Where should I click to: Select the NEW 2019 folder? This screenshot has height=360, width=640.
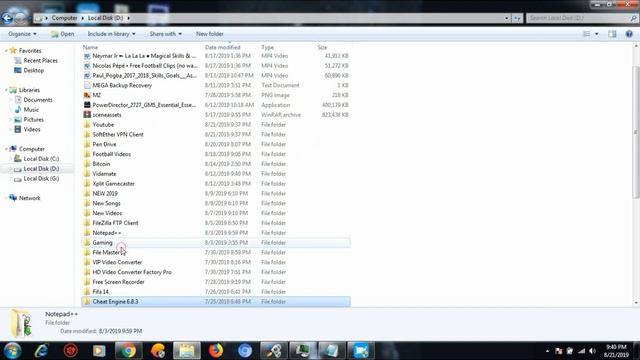tap(105, 193)
